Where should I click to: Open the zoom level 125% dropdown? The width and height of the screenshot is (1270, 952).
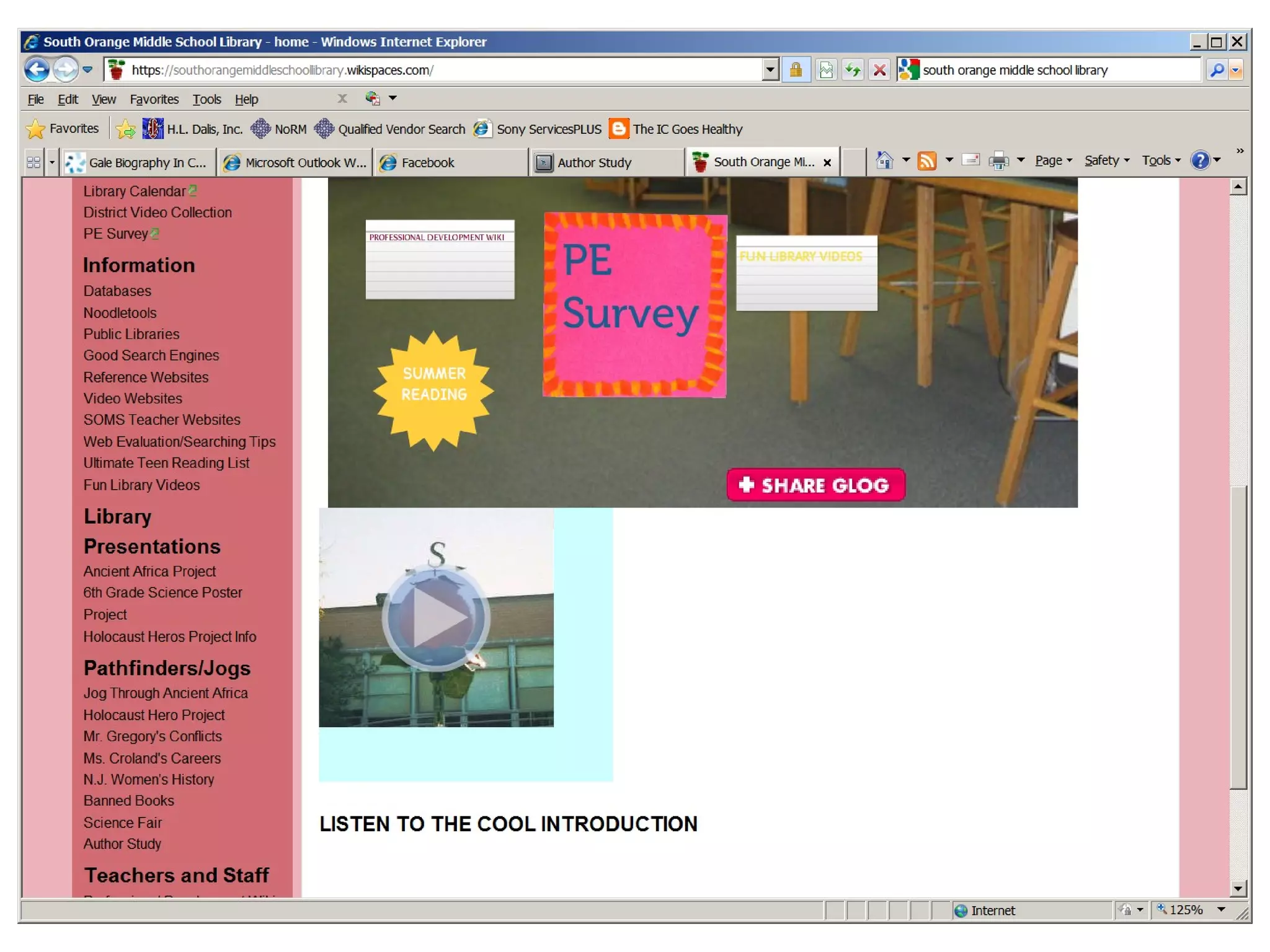click(1221, 909)
